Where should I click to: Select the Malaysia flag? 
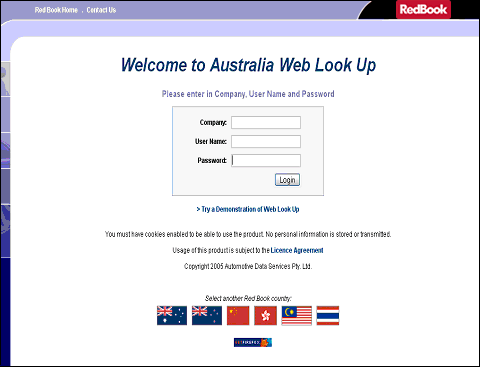[x=297, y=315]
